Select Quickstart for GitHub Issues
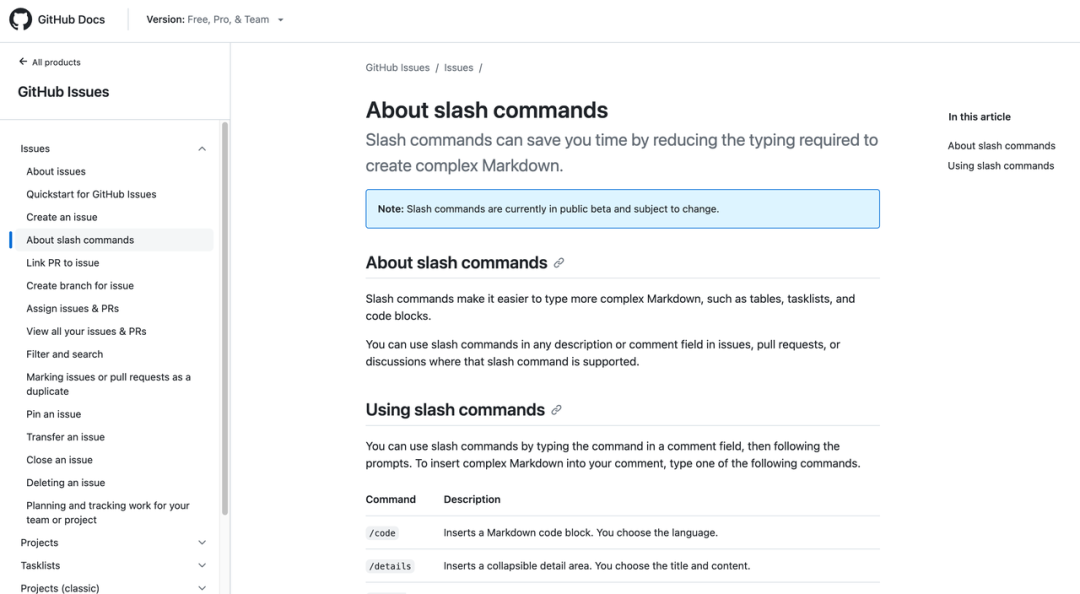Viewport: 1080px width, 594px height. point(91,195)
